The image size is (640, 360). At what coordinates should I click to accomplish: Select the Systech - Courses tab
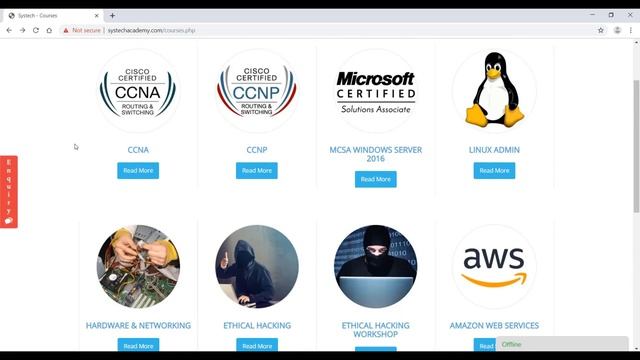tap(53, 16)
